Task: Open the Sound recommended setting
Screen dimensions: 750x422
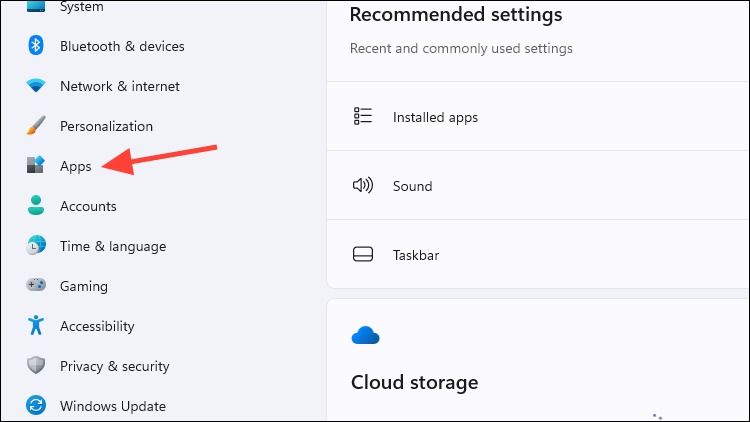Action: 538,186
